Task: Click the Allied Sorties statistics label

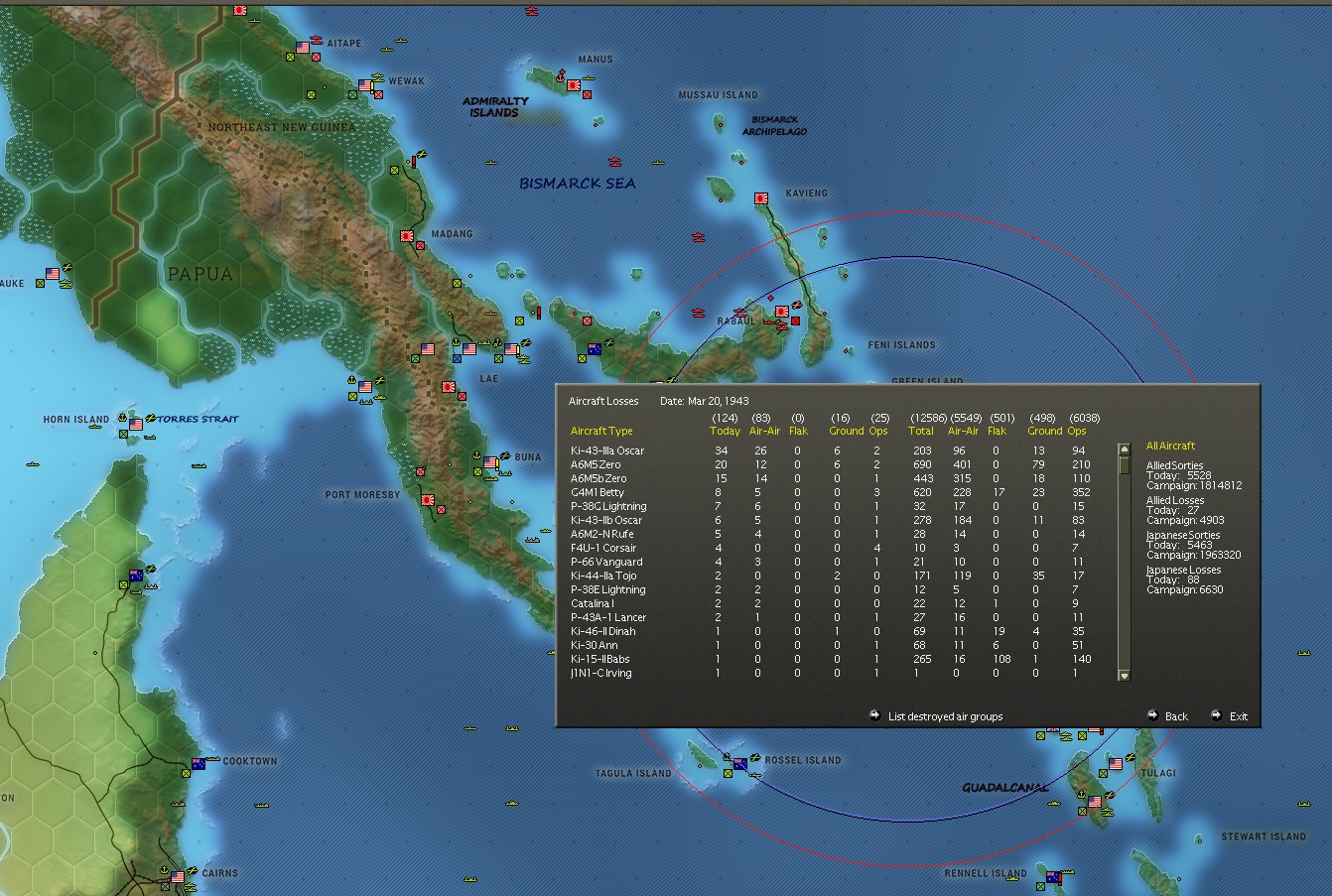Action: 1174,465
